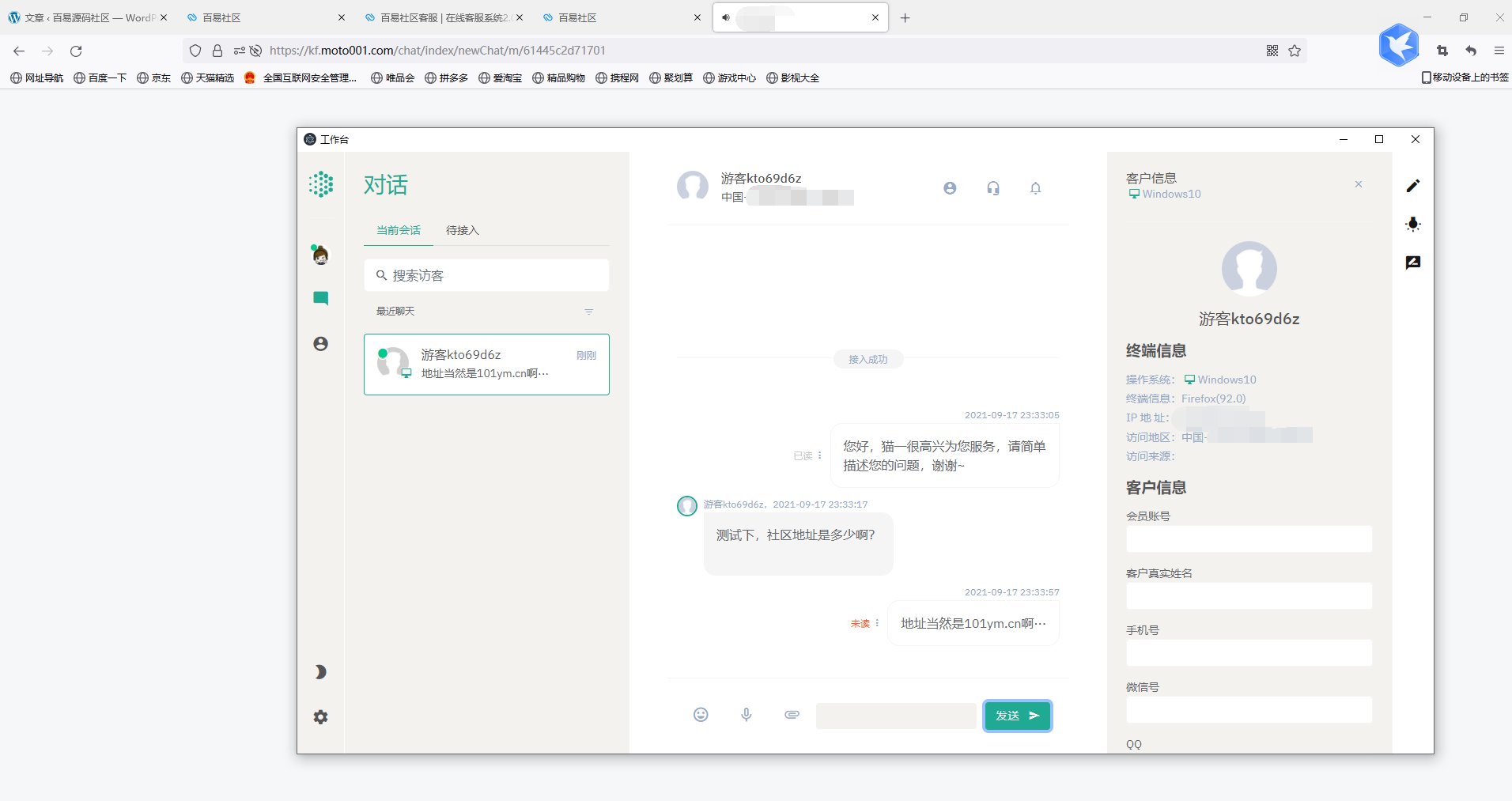Viewport: 1512px width, 801px height.
Task: Close the 客户信息 panel
Action: click(x=1359, y=184)
